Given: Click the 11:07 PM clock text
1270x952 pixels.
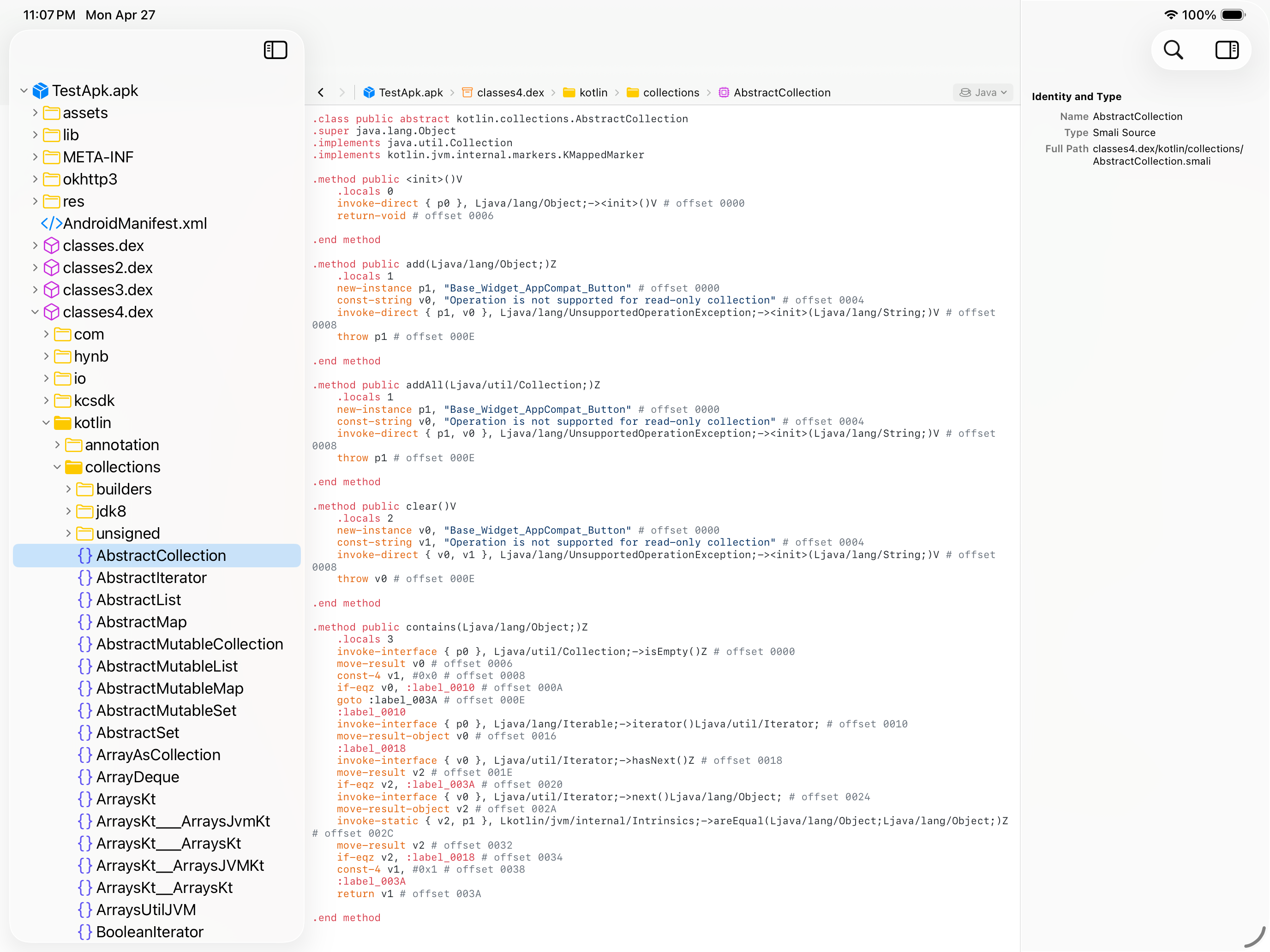Looking at the screenshot, I should (49, 15).
